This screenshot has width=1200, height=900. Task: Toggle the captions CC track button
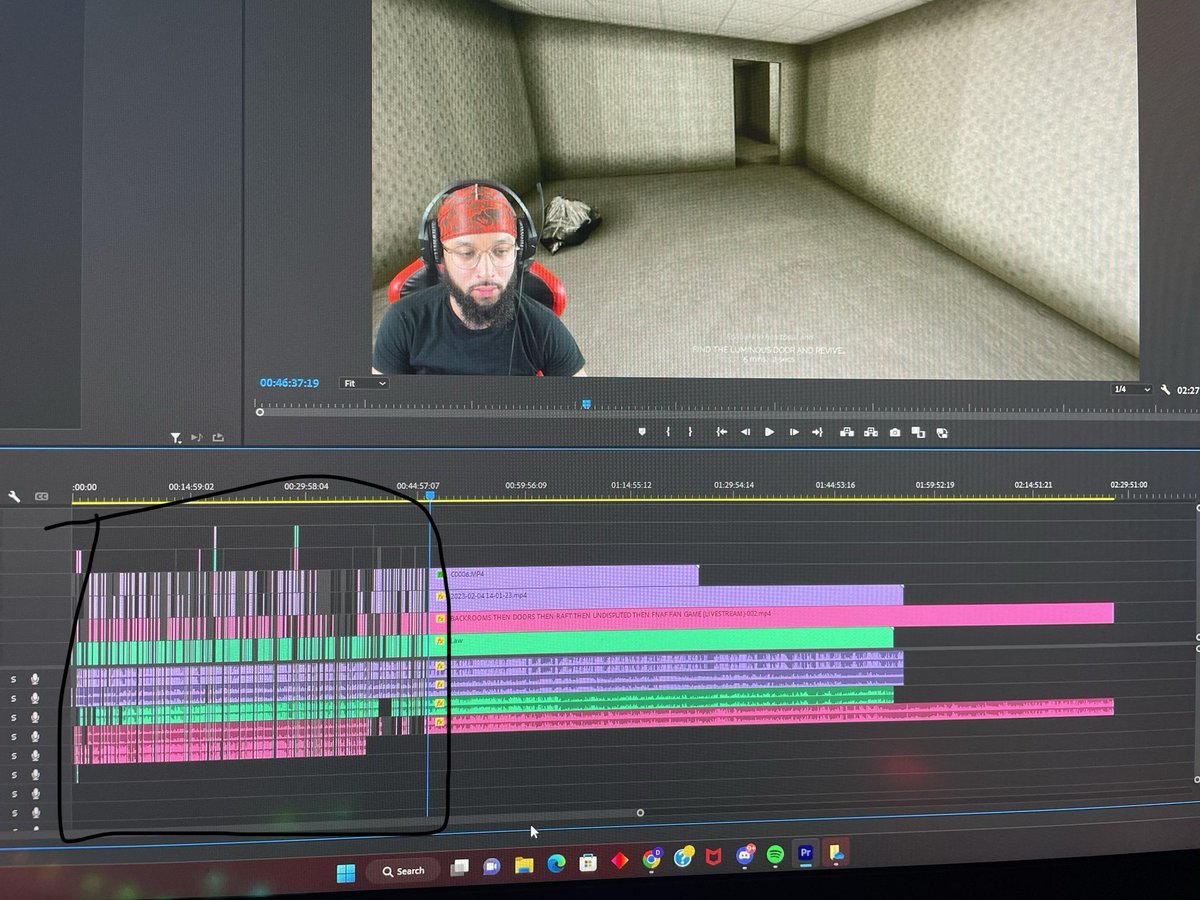point(41,496)
